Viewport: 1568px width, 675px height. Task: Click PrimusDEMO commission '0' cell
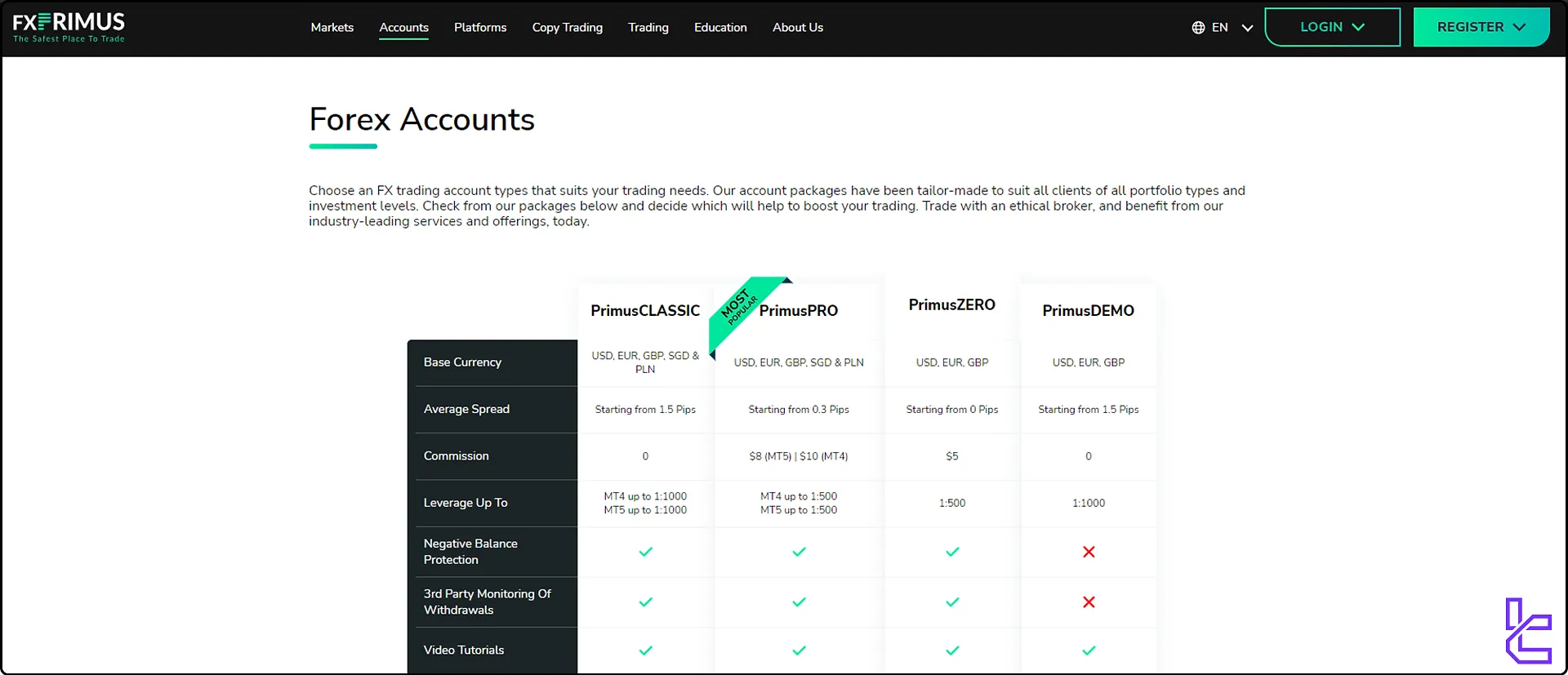(x=1089, y=456)
